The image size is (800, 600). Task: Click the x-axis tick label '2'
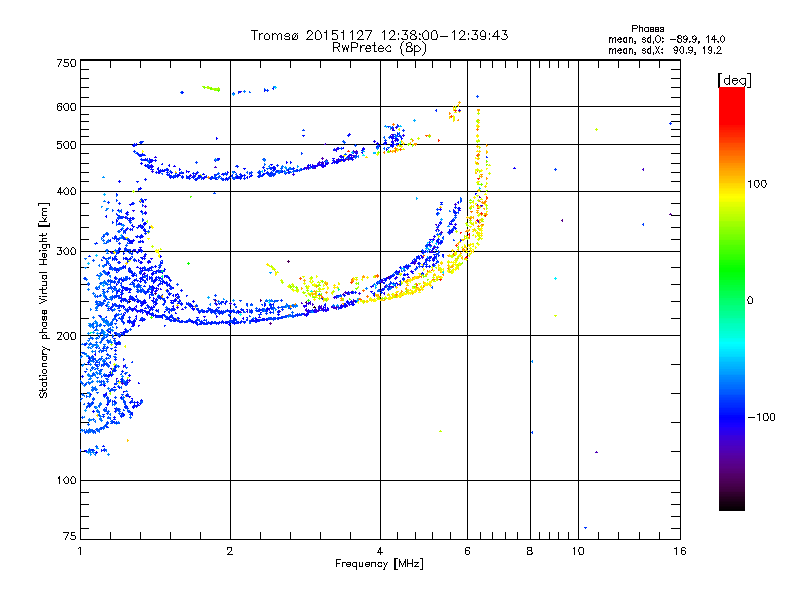tap(230, 551)
